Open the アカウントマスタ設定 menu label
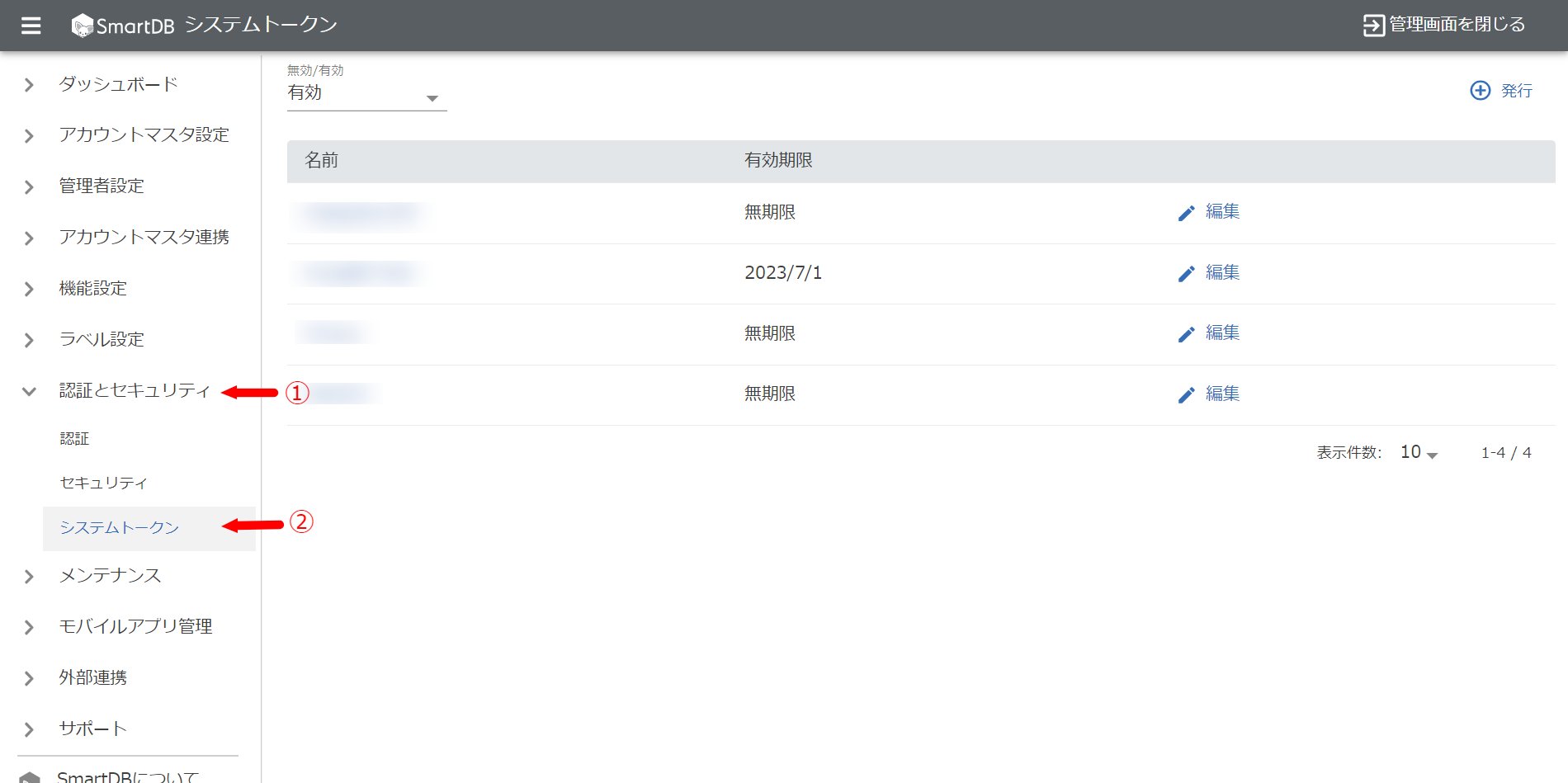 click(144, 134)
